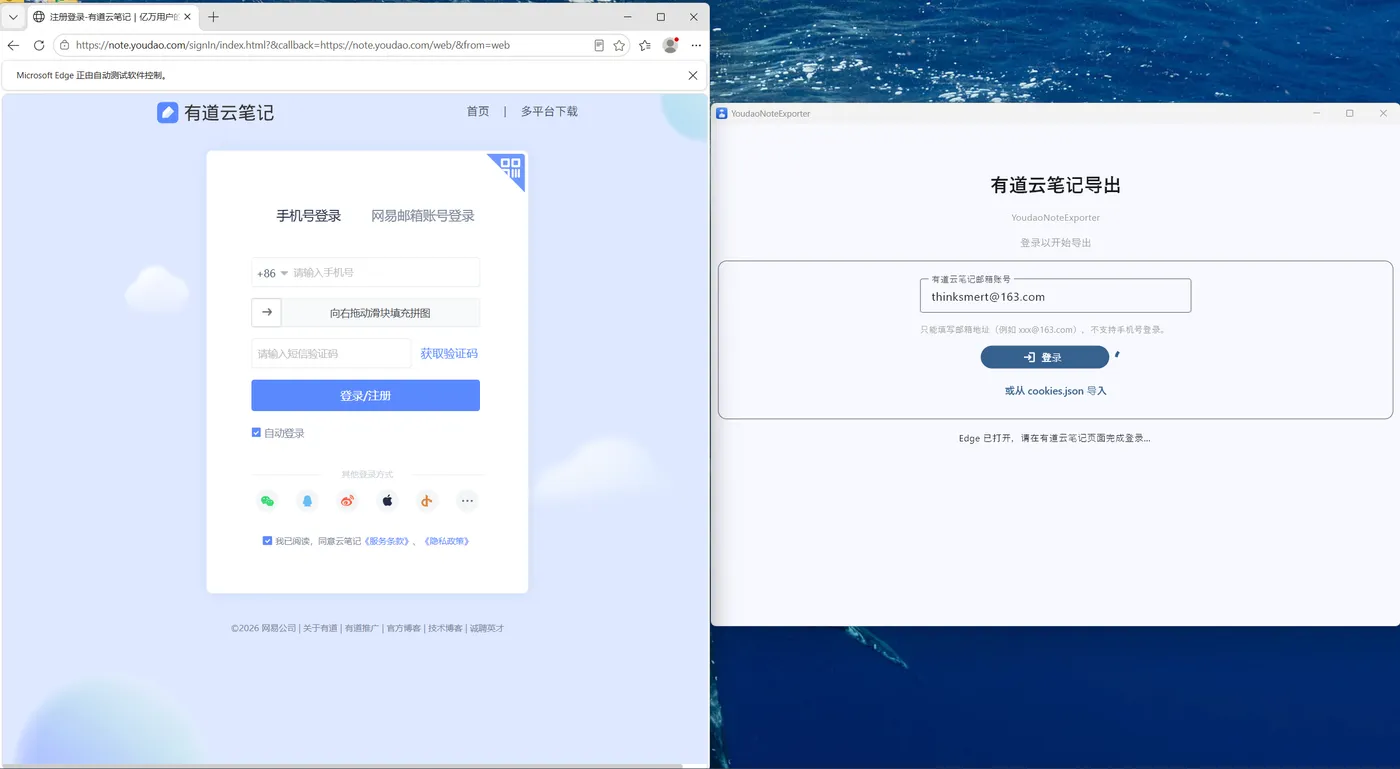Log in with the Weibo icon
Image resolution: width=1400 pixels, height=769 pixels.
[x=347, y=501]
